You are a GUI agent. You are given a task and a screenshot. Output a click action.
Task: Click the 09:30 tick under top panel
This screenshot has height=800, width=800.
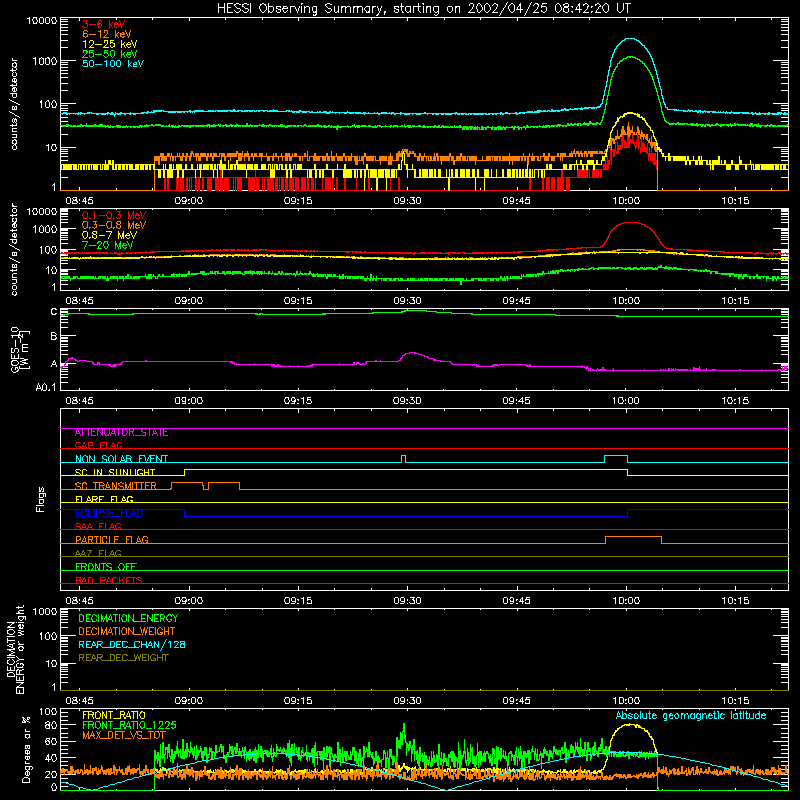(x=407, y=201)
